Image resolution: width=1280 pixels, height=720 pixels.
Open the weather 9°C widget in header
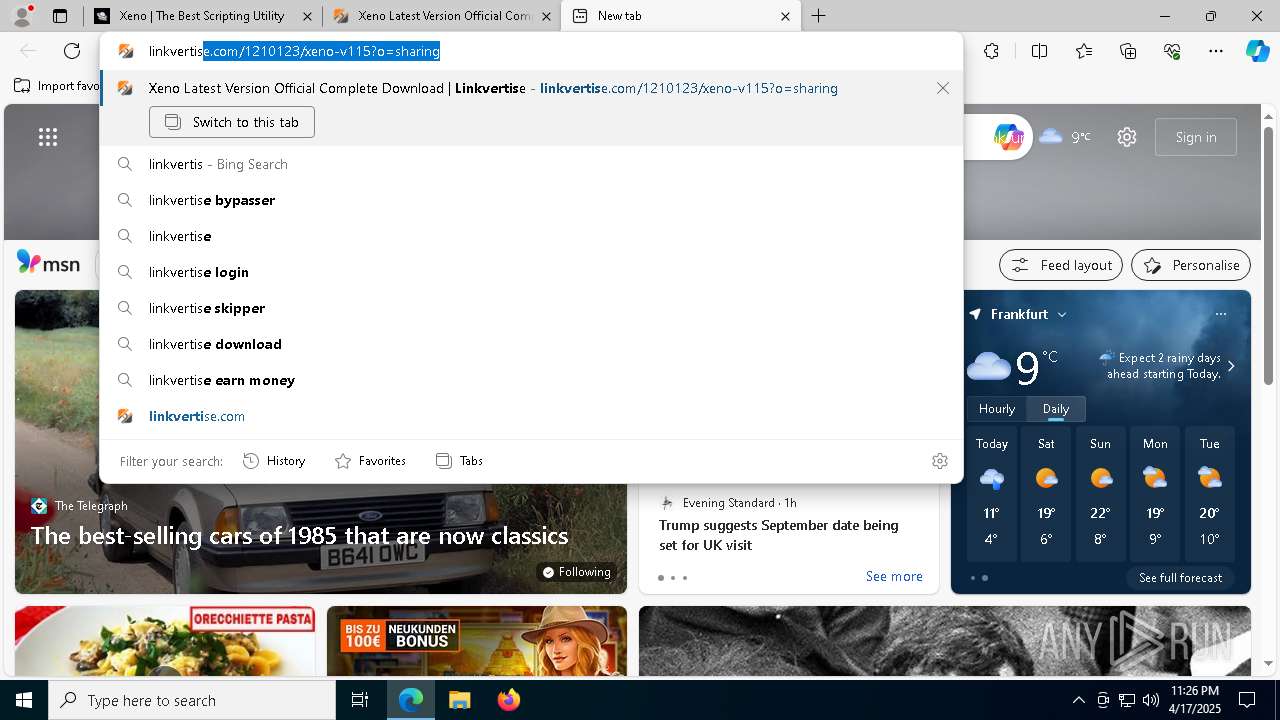(1064, 137)
